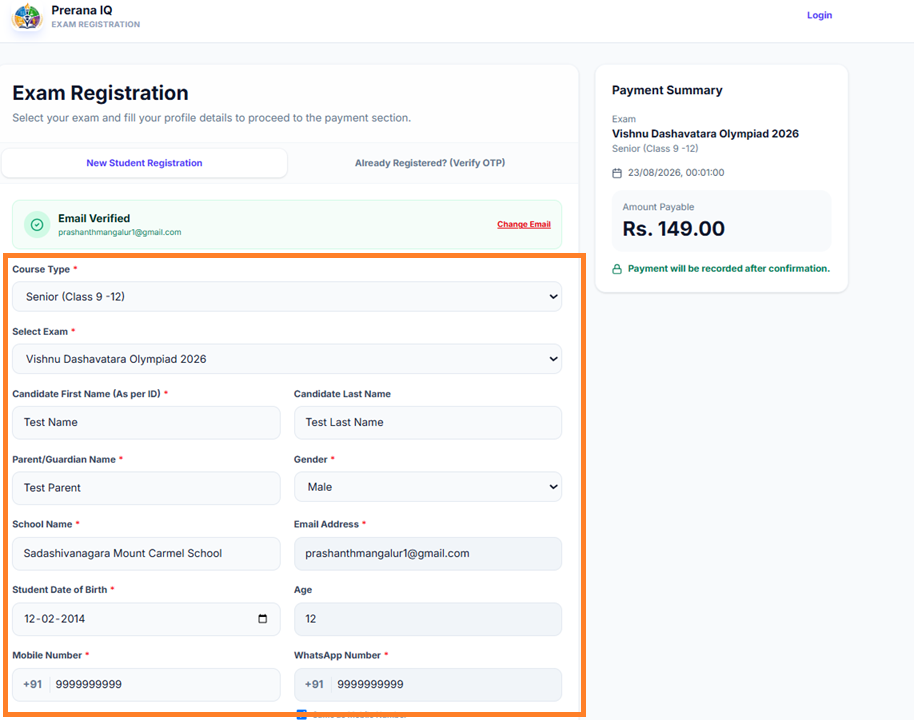
Task: Click the Prerana IQ title text
Action: 82,11
